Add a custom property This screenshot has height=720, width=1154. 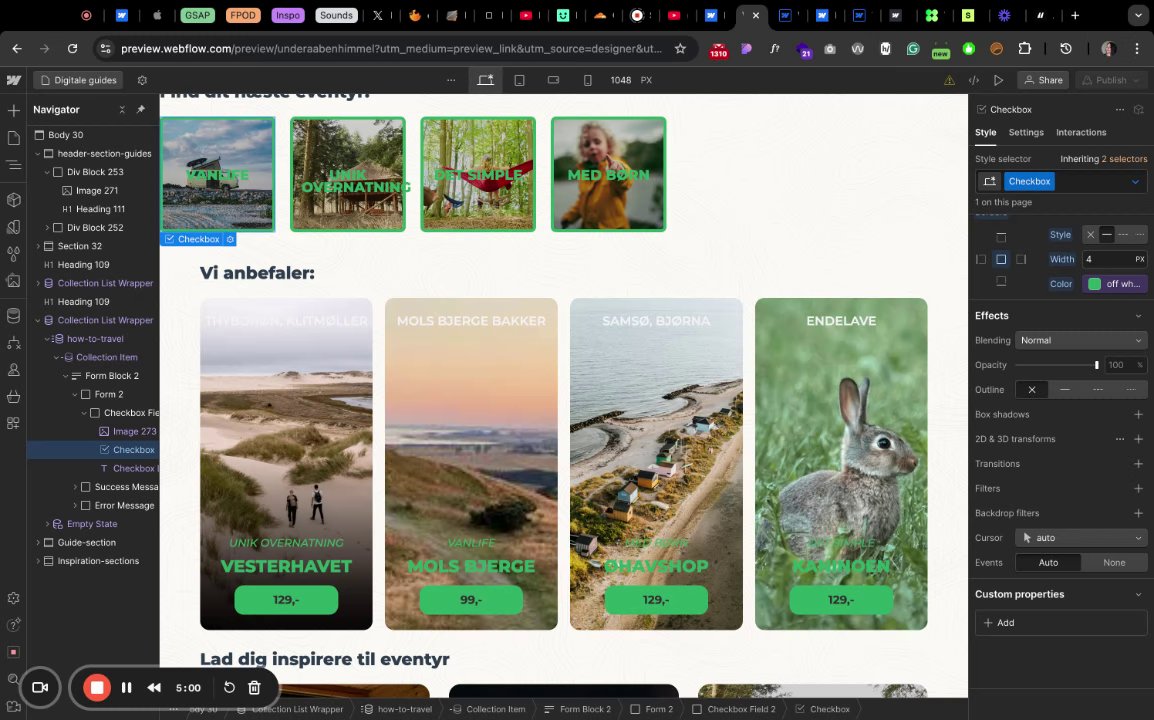pyautogui.click(x=1061, y=623)
